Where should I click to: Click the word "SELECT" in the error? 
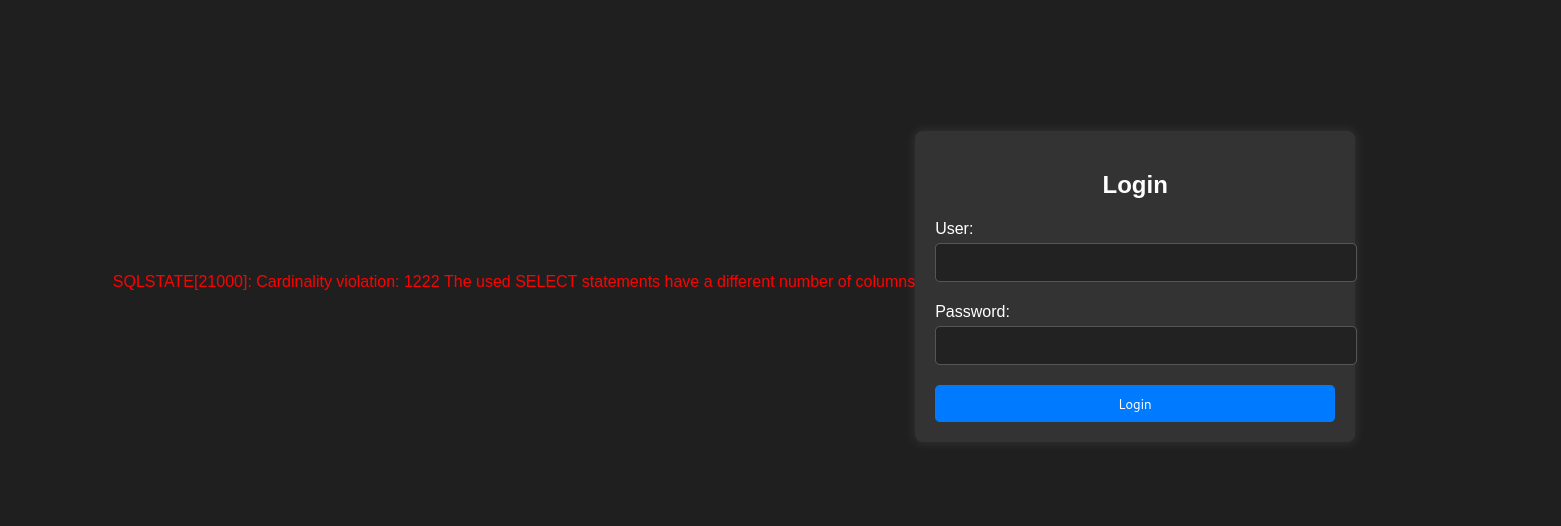pyautogui.click(x=546, y=281)
